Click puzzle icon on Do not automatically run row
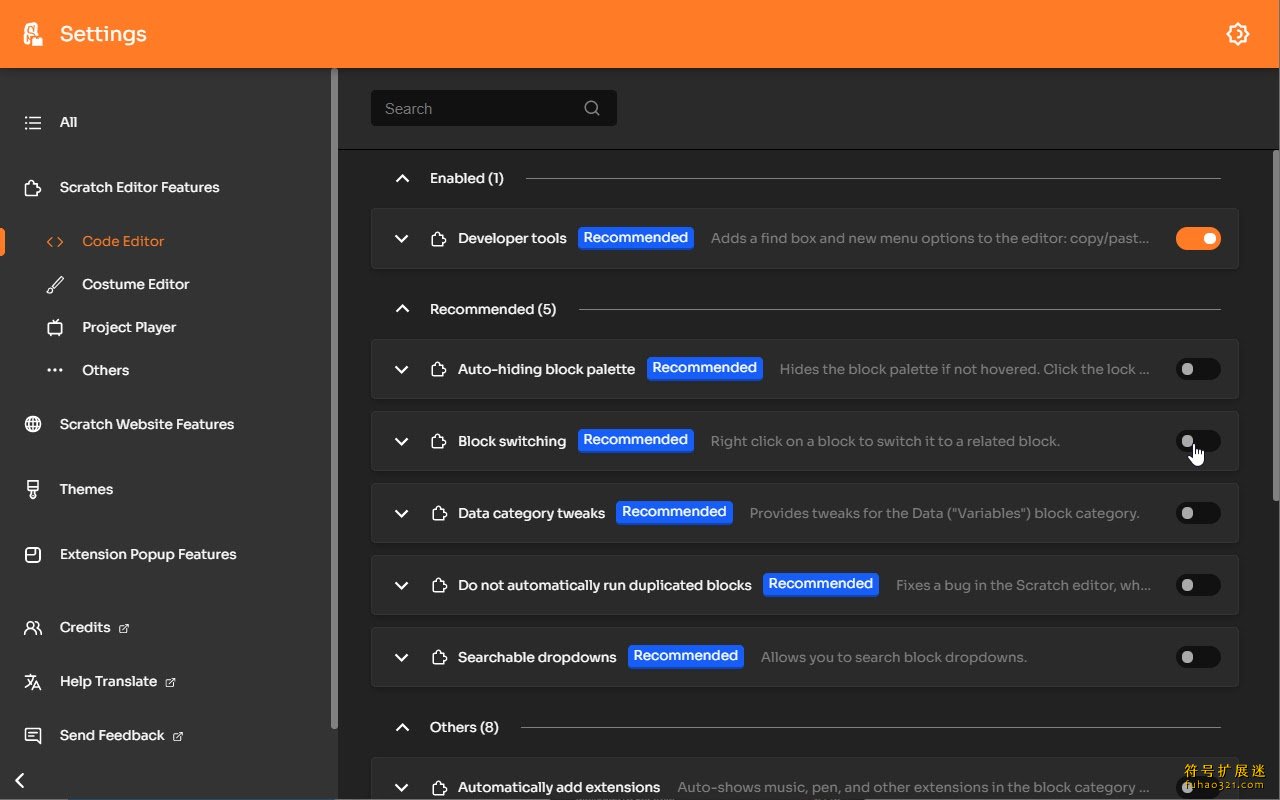This screenshot has height=800, width=1280. [x=438, y=586]
